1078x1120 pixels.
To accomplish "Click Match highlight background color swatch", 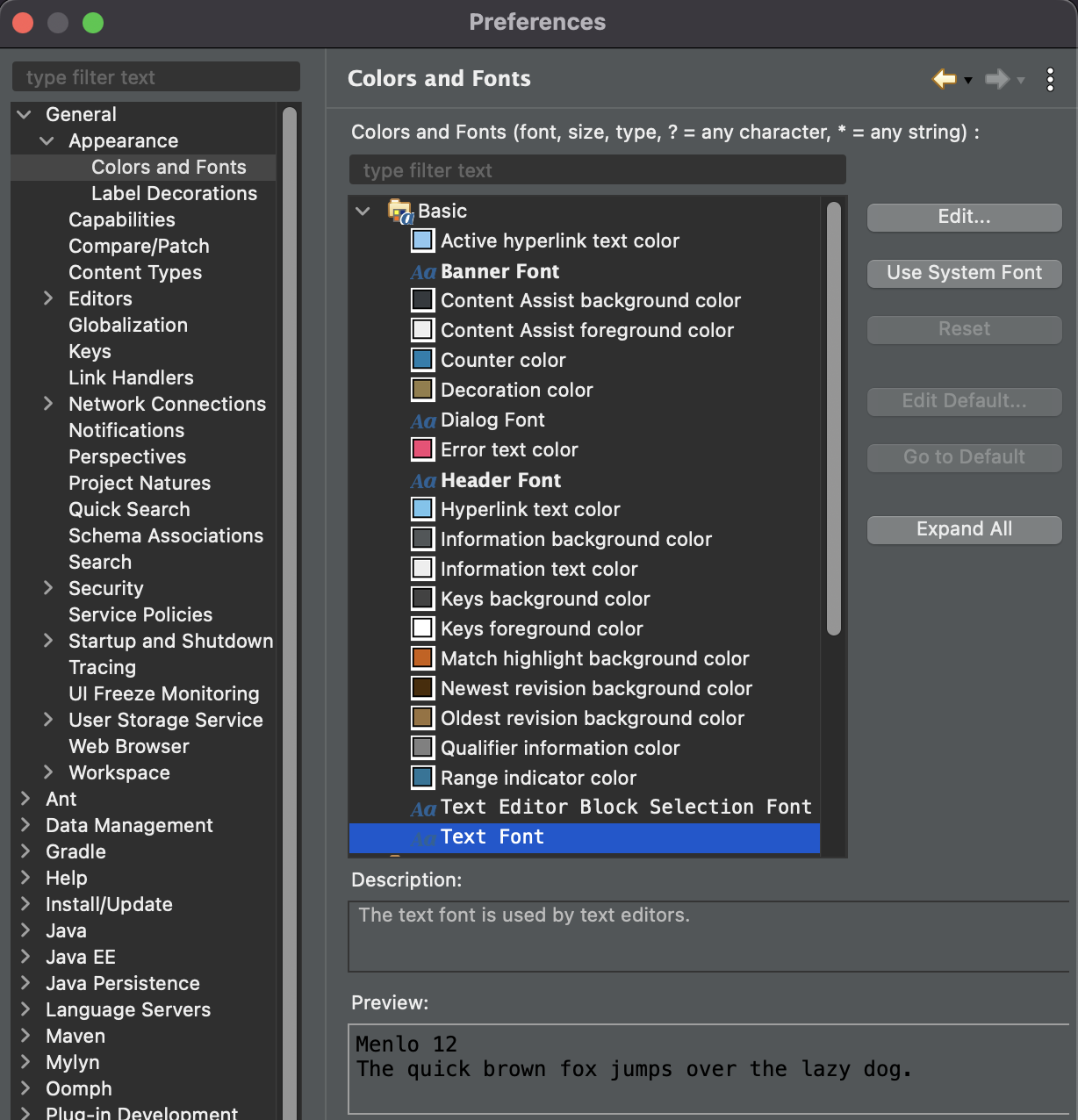I will pyautogui.click(x=422, y=658).
